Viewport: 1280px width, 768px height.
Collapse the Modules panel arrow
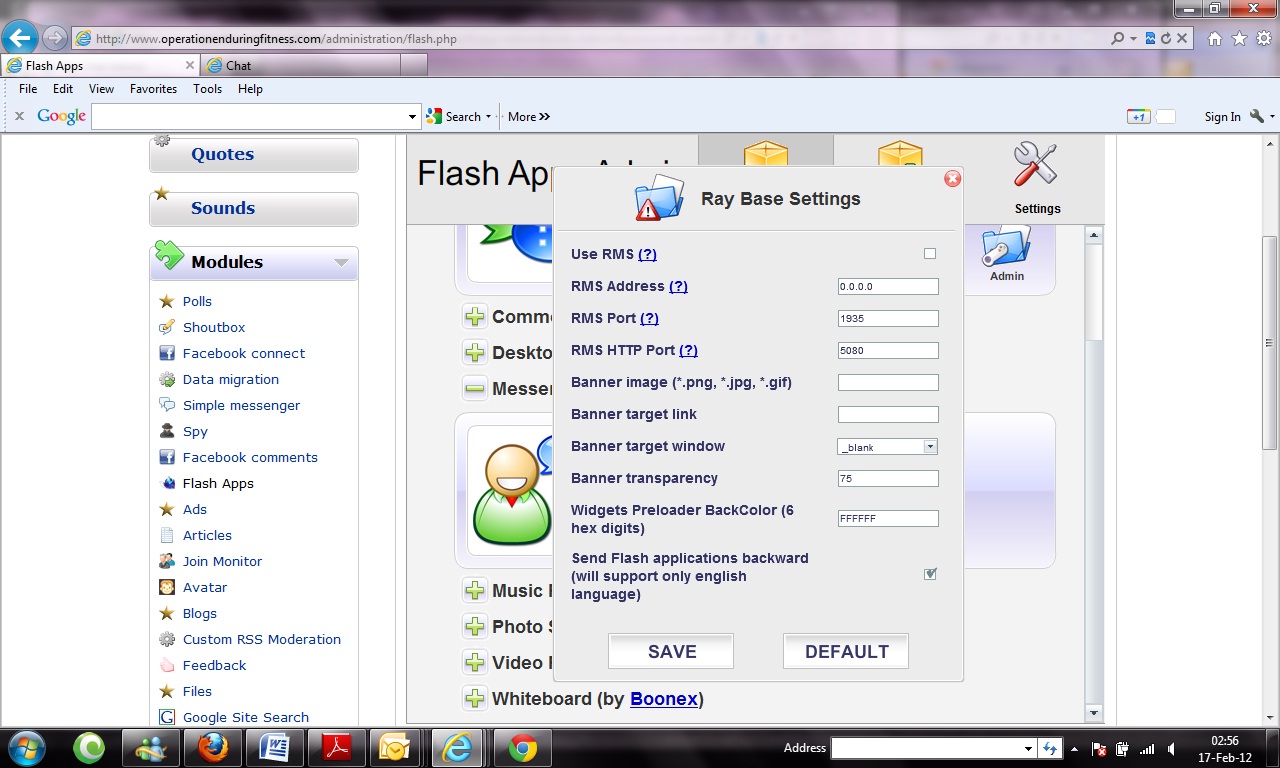pyautogui.click(x=341, y=263)
